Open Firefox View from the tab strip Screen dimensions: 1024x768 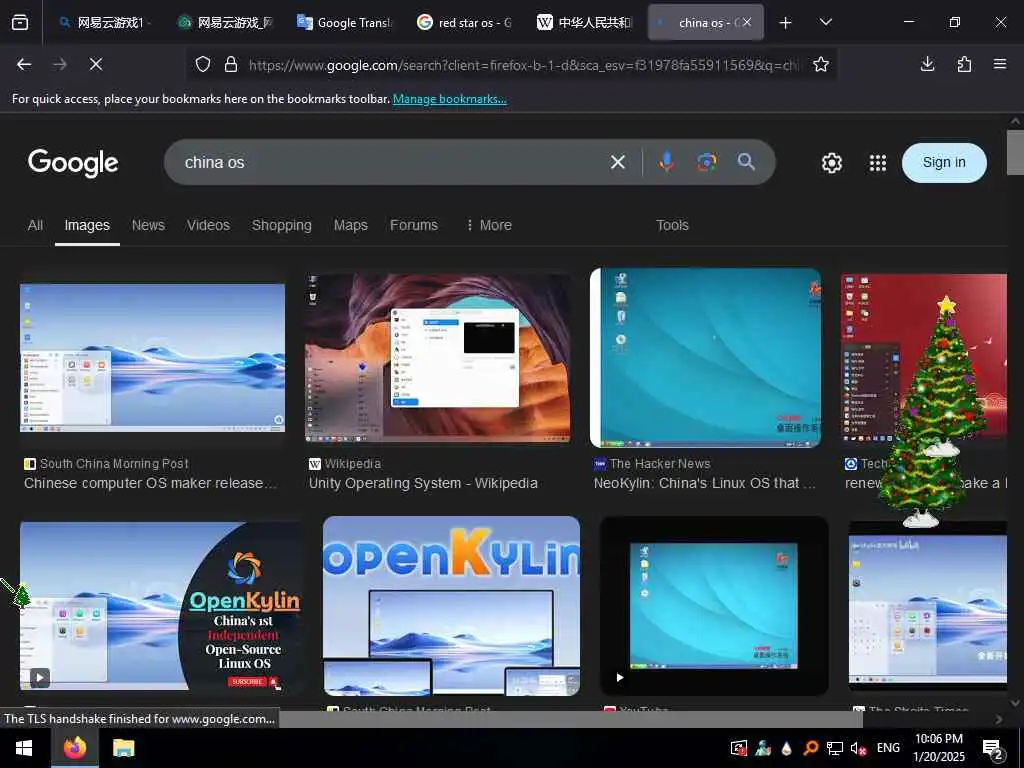pyautogui.click(x=20, y=22)
